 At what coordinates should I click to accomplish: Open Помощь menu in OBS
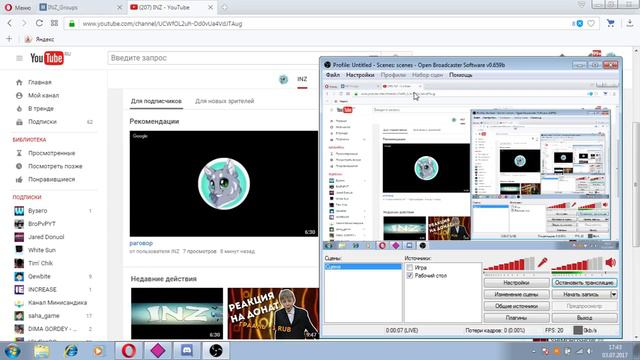click(460, 75)
